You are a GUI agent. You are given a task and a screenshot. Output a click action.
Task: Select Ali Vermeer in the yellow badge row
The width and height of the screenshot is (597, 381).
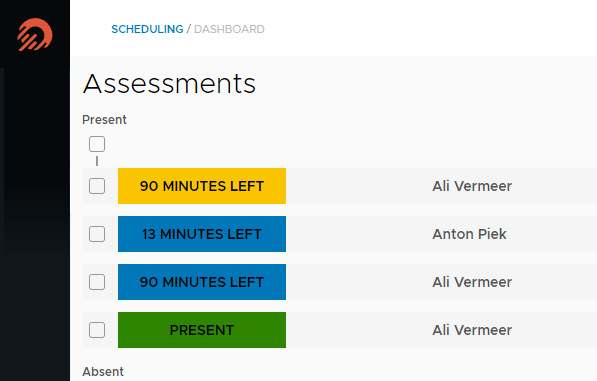(472, 186)
